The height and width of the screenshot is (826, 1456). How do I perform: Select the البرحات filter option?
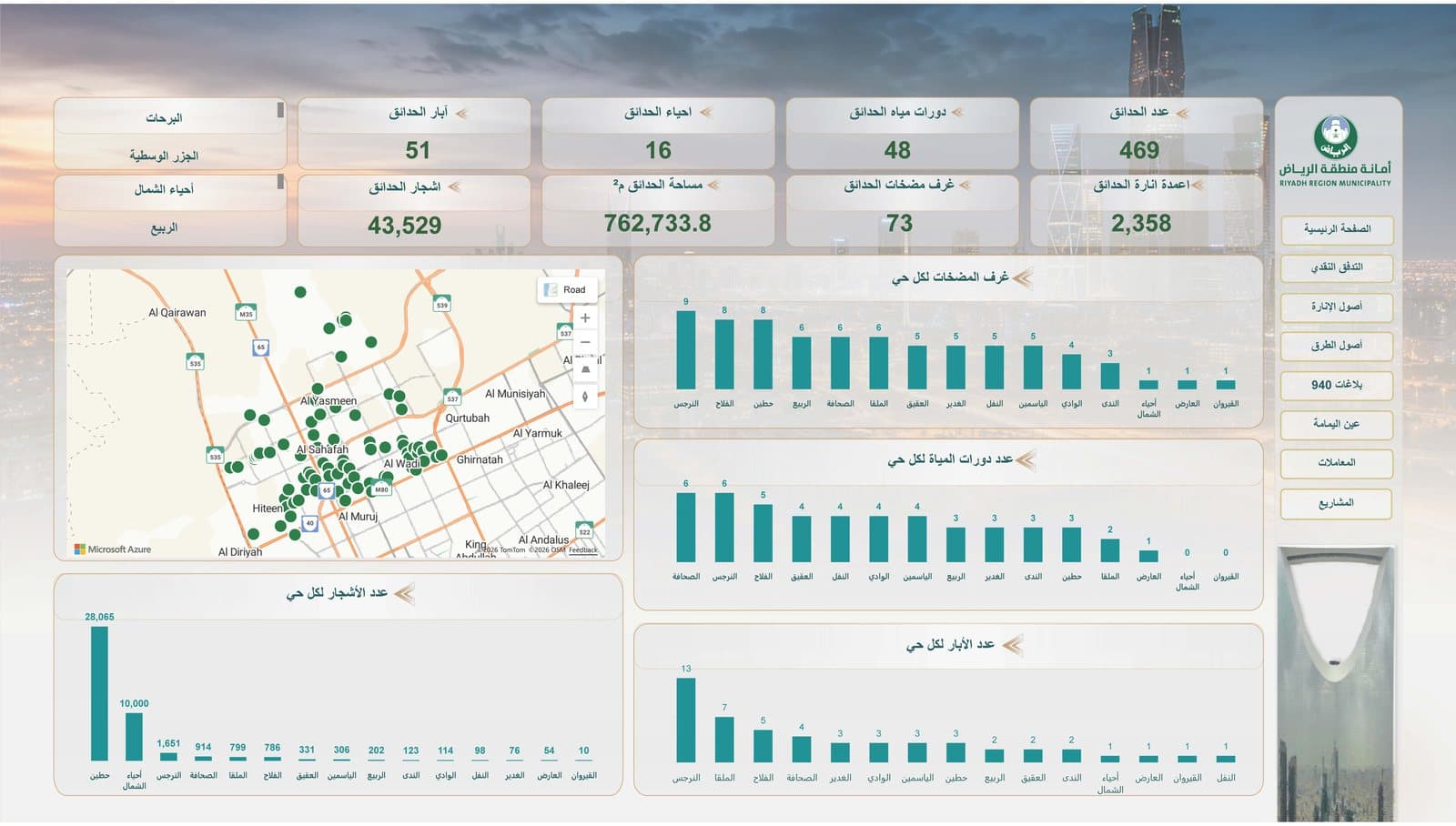(165, 118)
